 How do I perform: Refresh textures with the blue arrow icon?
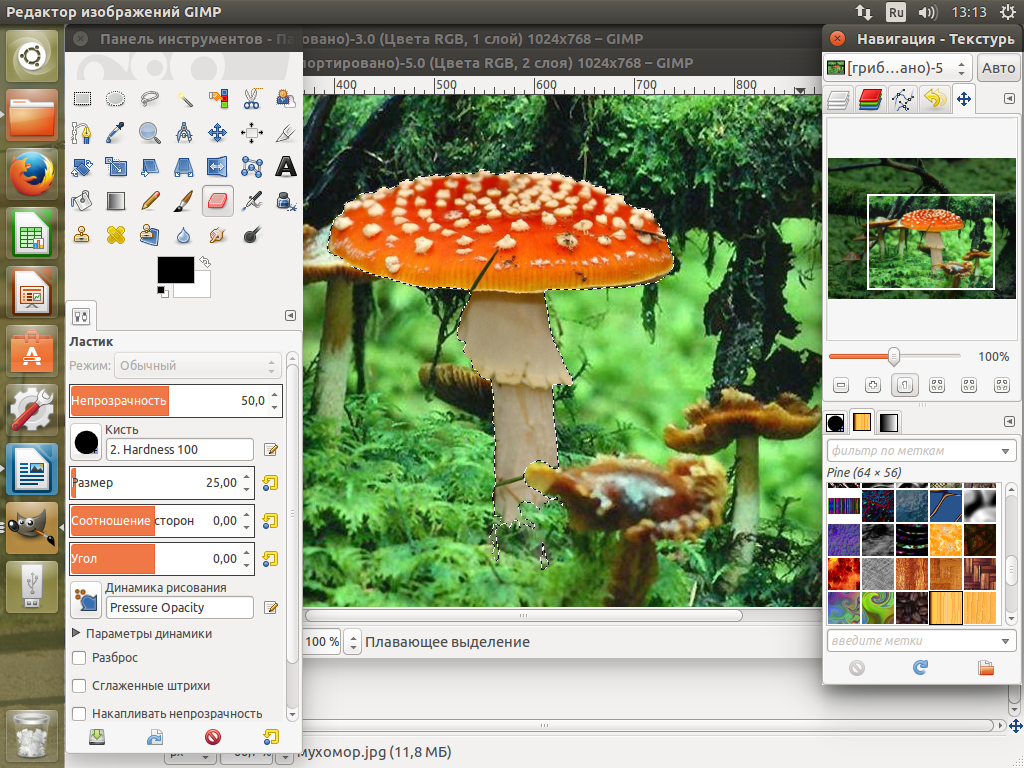tap(920, 667)
